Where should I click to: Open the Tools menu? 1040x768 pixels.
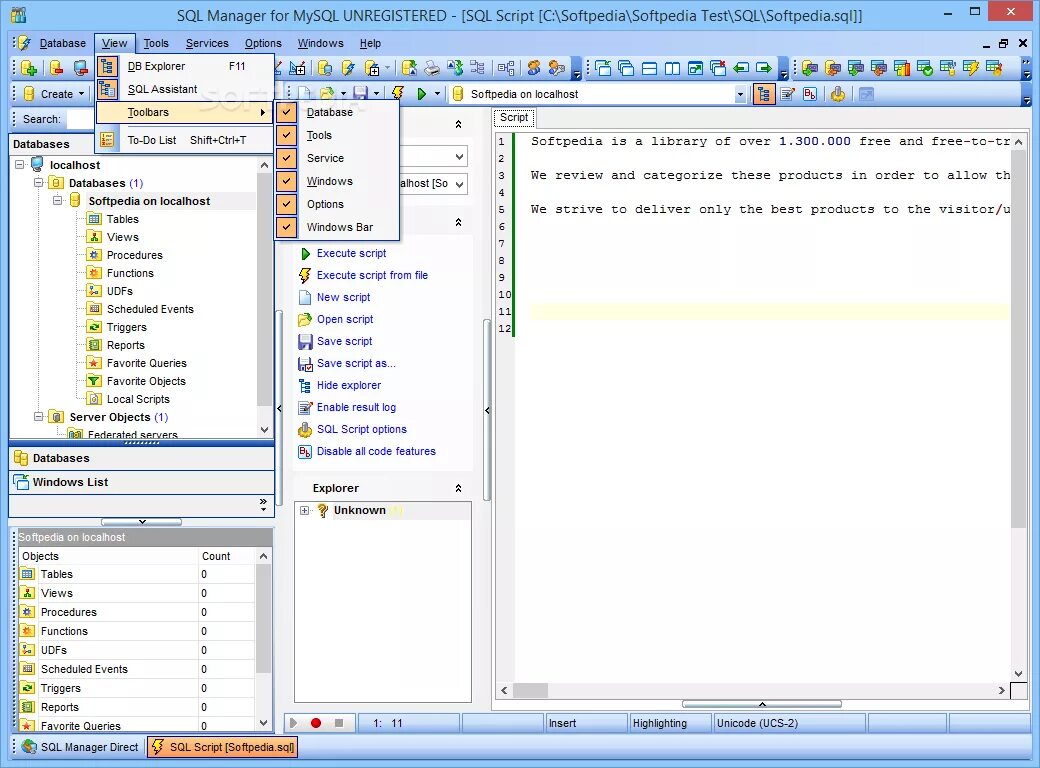point(156,43)
